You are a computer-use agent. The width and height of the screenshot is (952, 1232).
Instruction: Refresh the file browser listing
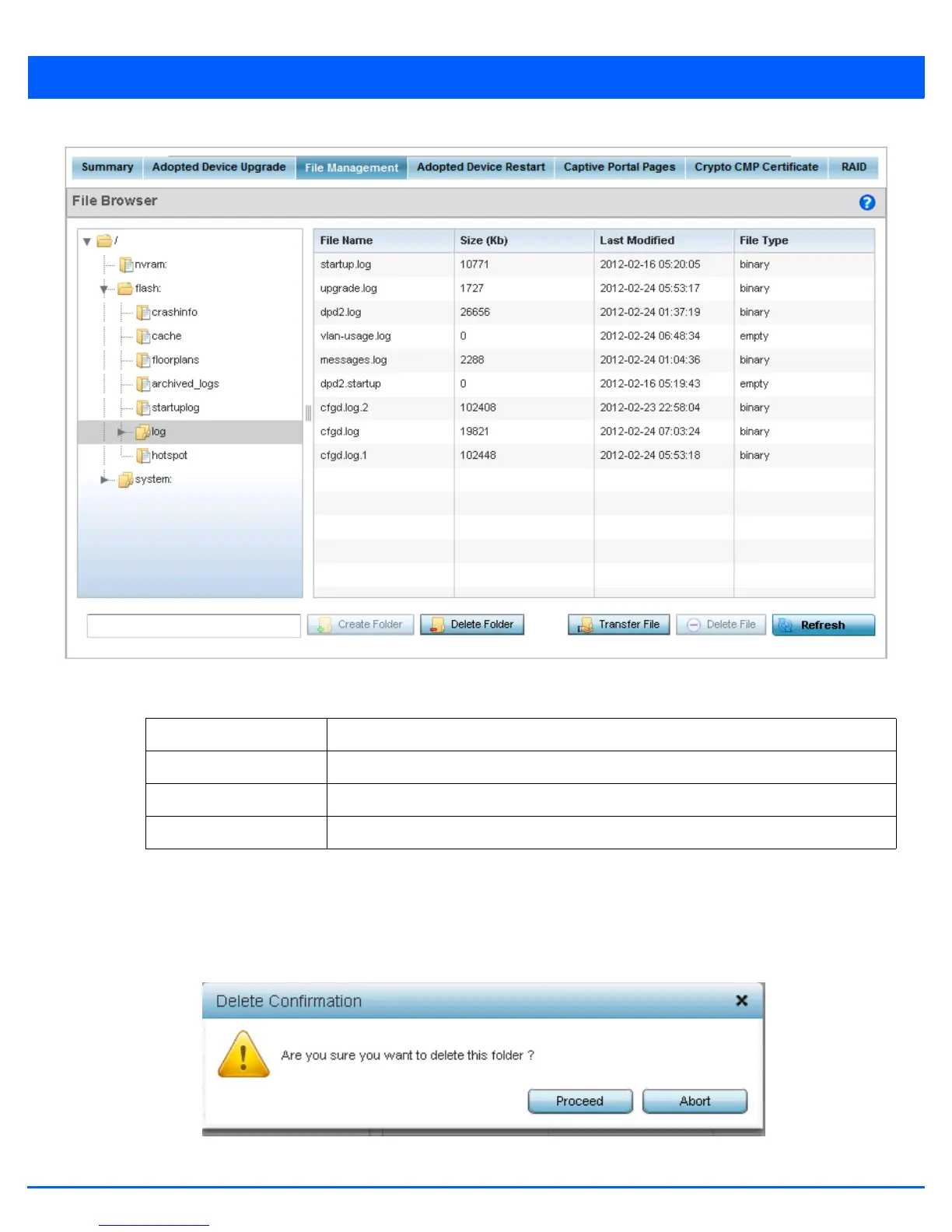coord(824,625)
